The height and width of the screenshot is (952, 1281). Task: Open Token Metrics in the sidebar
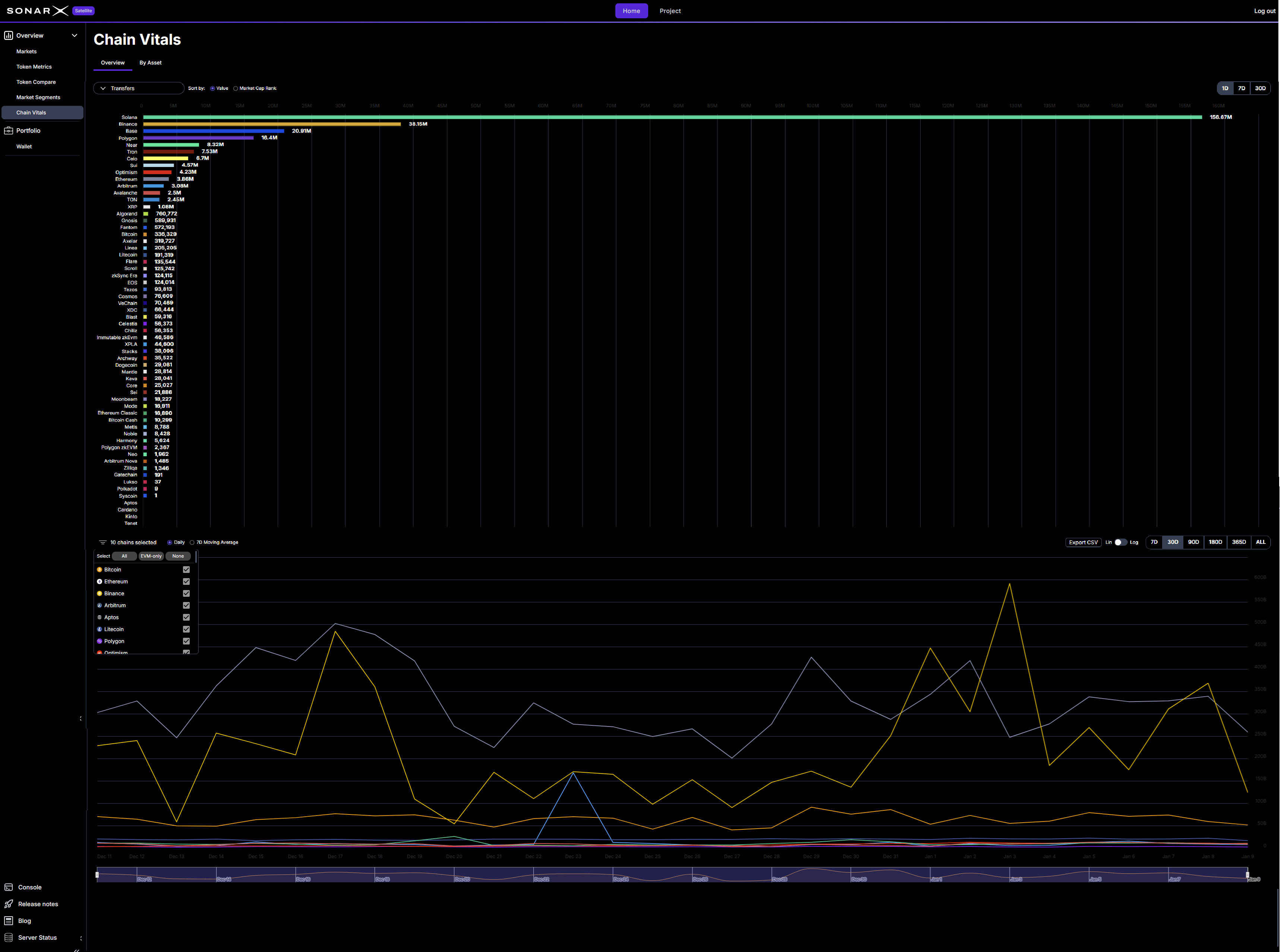click(x=34, y=67)
